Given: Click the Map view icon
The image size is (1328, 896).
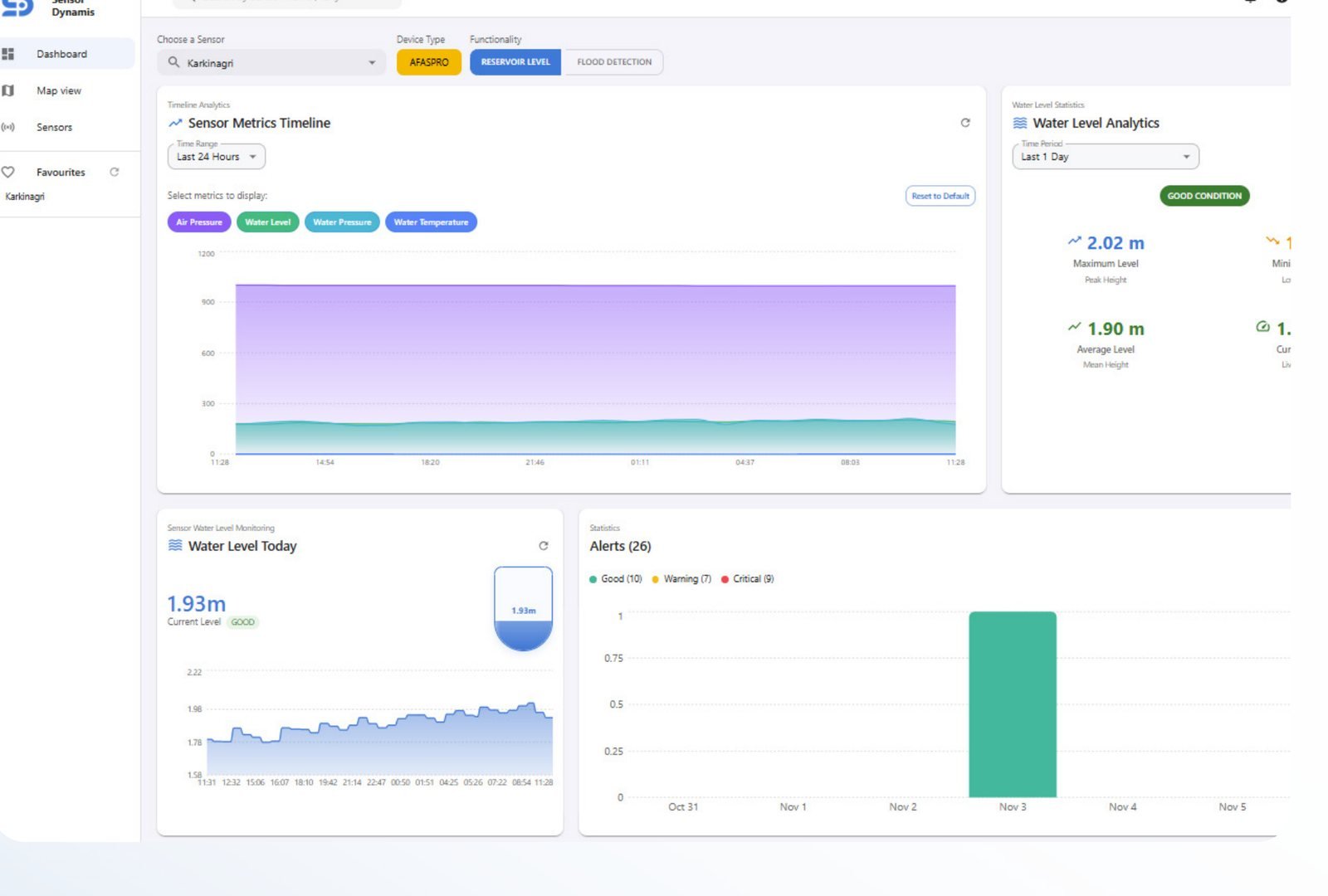Looking at the screenshot, I should (8, 90).
